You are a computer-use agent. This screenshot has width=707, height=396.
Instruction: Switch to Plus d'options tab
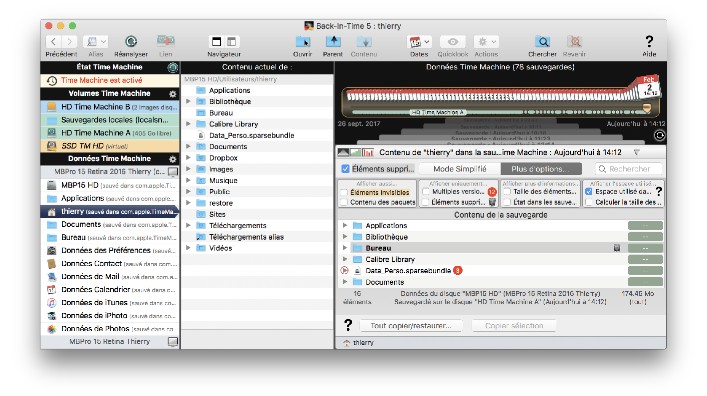pyautogui.click(x=541, y=169)
